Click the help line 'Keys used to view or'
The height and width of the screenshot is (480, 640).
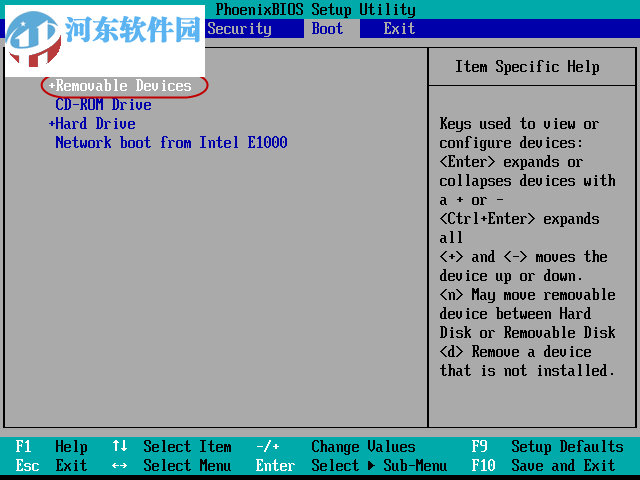pos(519,124)
